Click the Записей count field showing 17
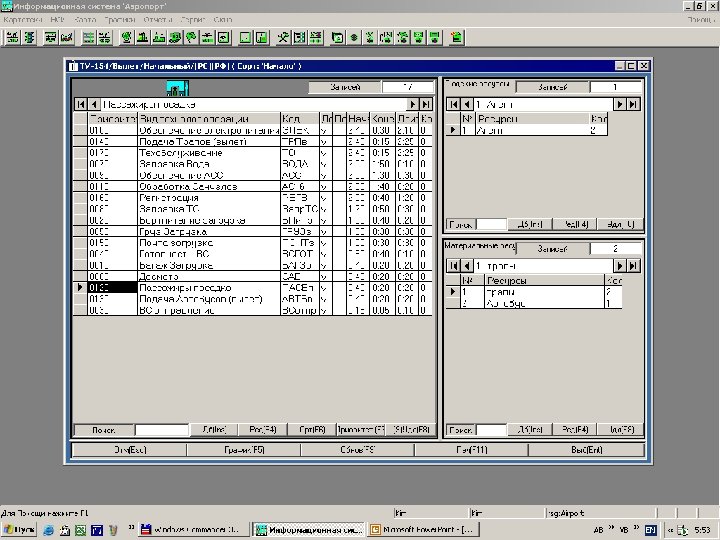Image resolution: width=720 pixels, height=540 pixels. [408, 87]
